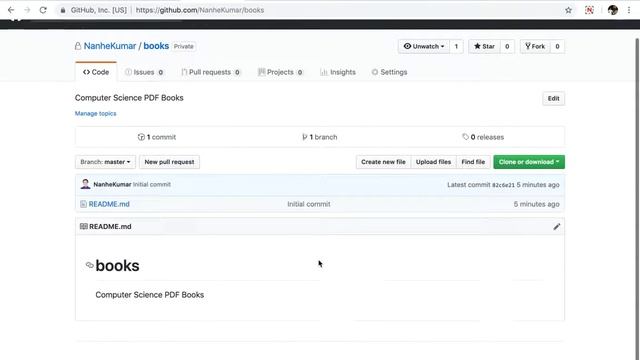Click Upload files button
Screen dimensions: 640x360
tap(433, 162)
